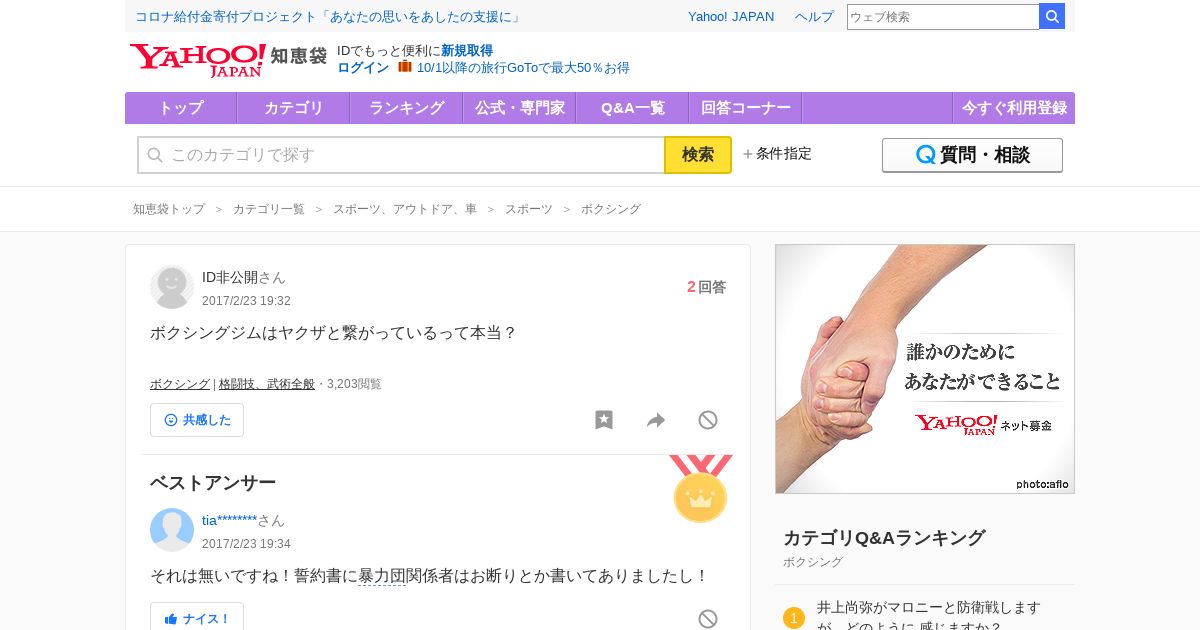Click the report icon under the question
The height and width of the screenshot is (630, 1200).
pos(708,420)
